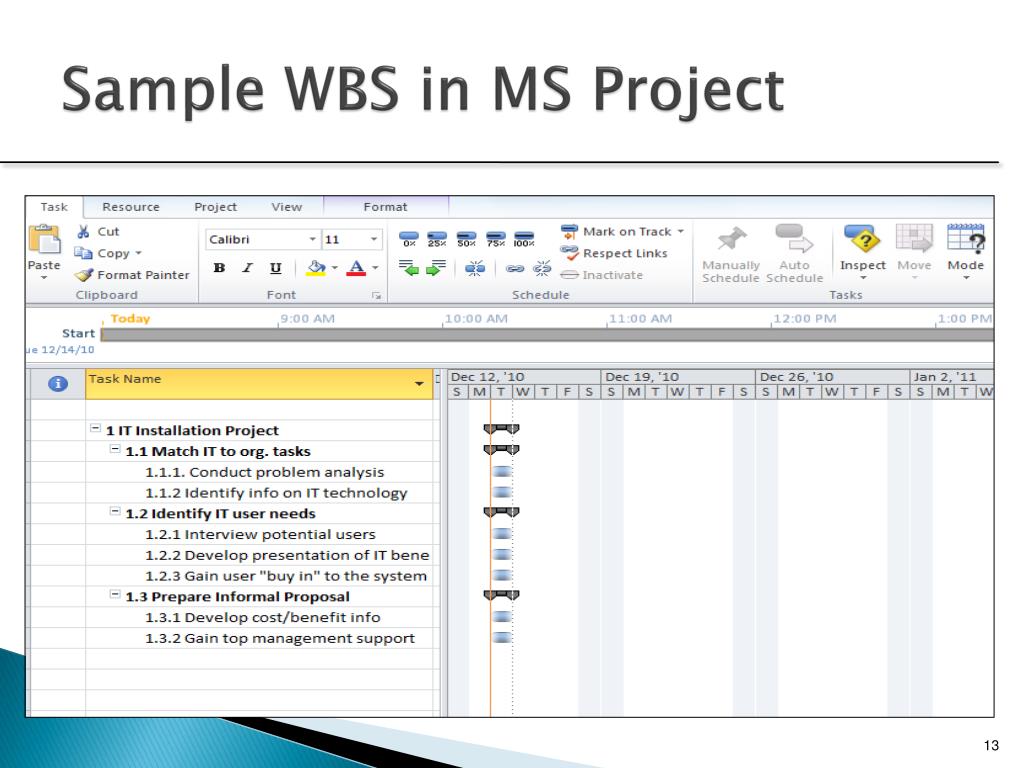Click Dec 19, '10 week header

click(678, 377)
